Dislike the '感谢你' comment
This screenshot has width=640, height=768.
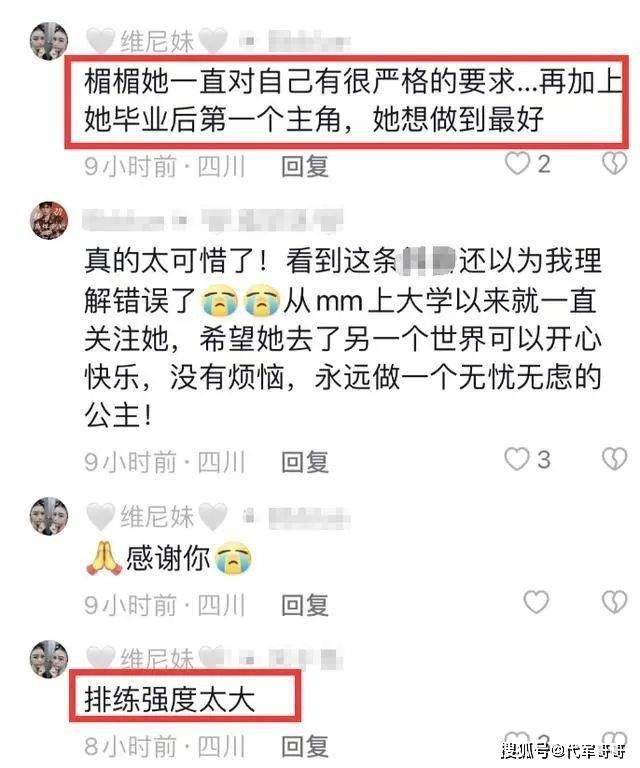click(615, 602)
